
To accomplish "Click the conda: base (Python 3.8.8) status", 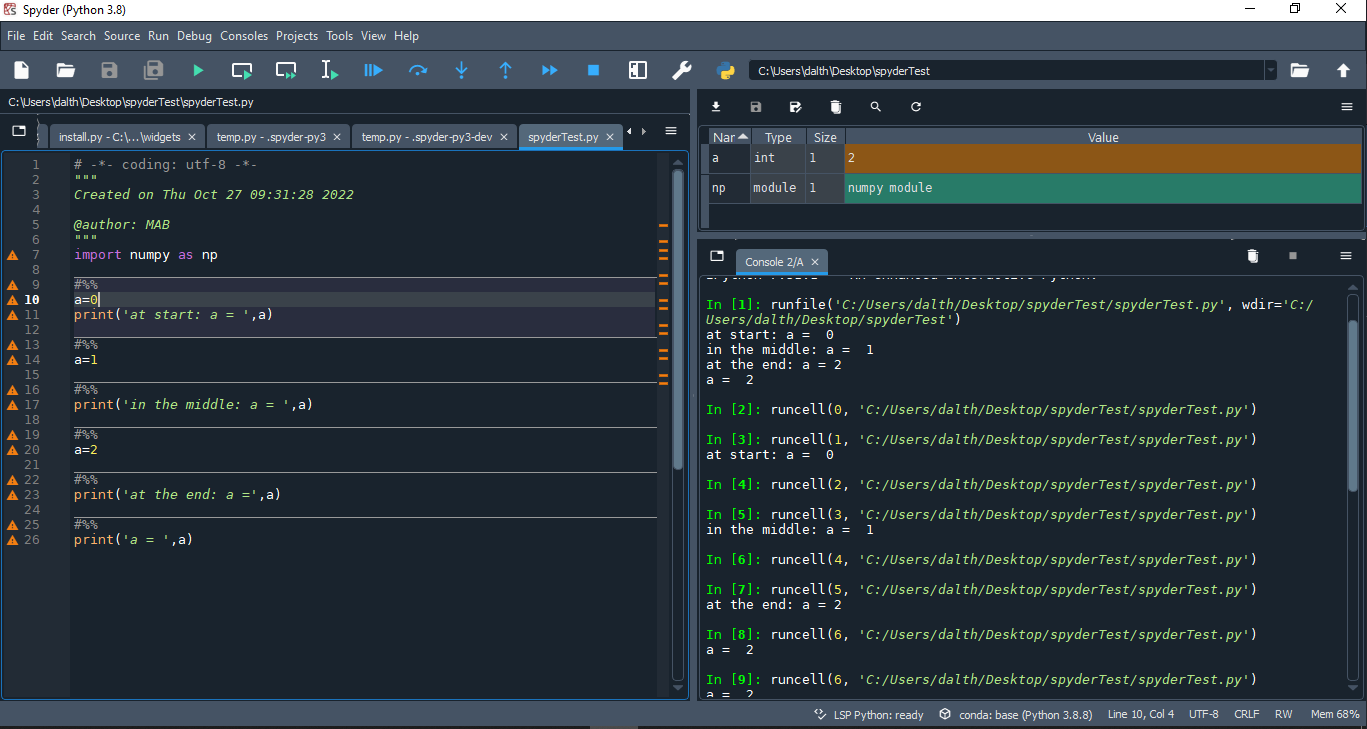I will click(1015, 714).
